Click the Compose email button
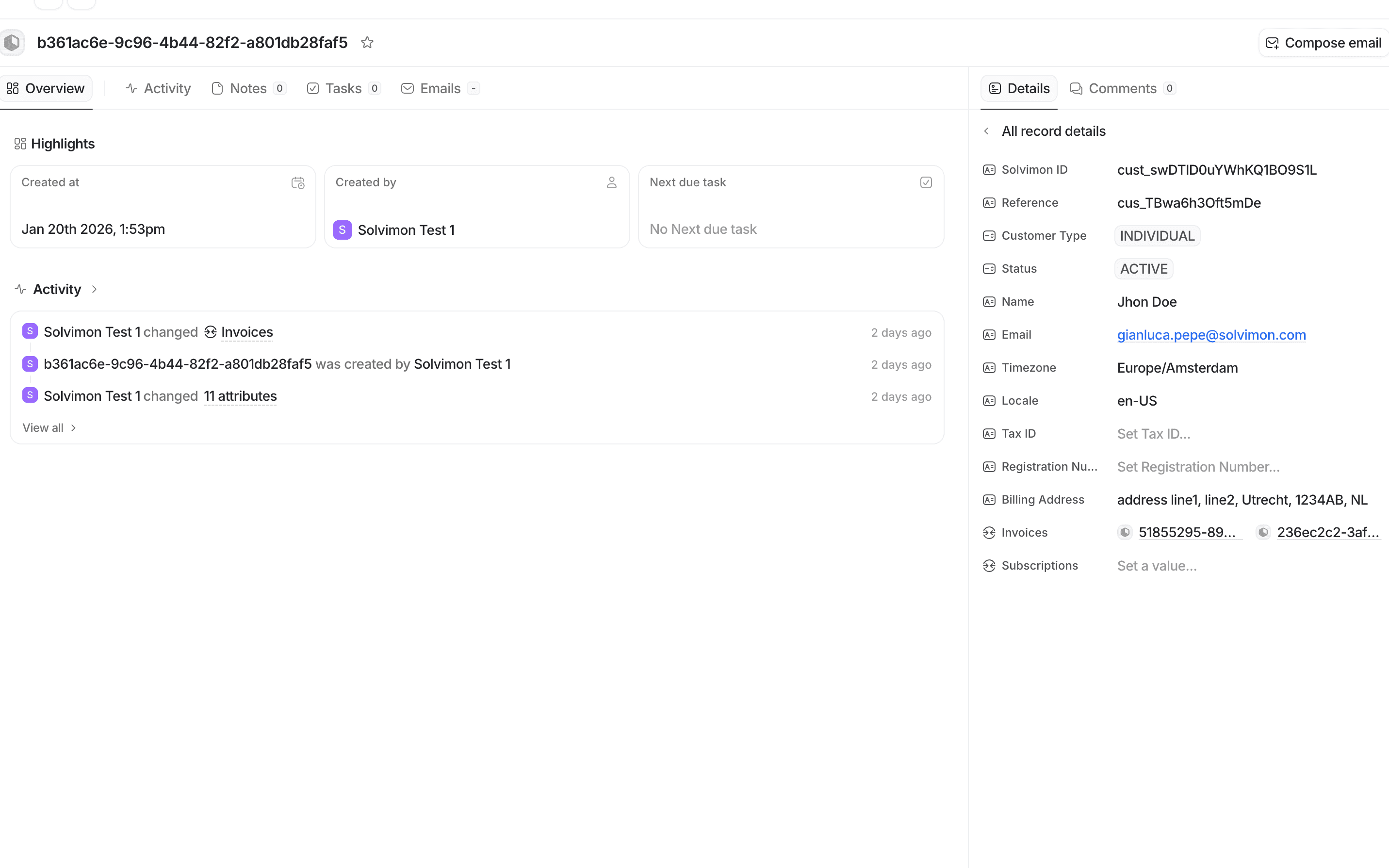 pyautogui.click(x=1324, y=43)
